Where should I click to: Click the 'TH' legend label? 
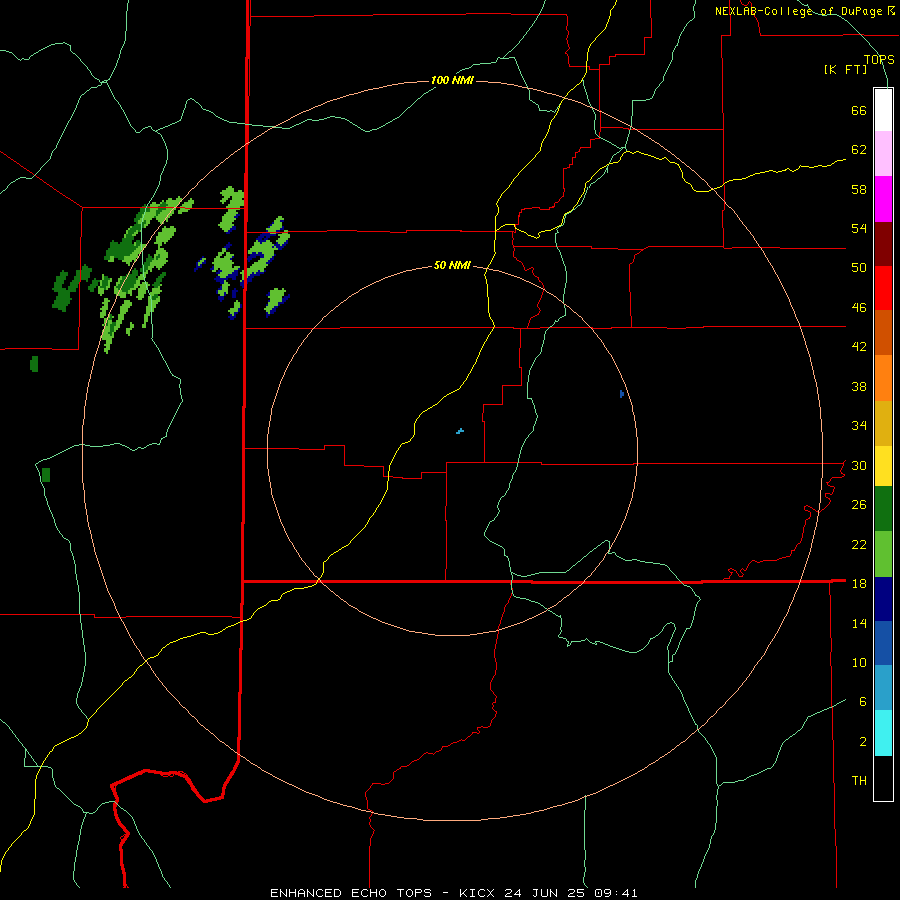859,781
